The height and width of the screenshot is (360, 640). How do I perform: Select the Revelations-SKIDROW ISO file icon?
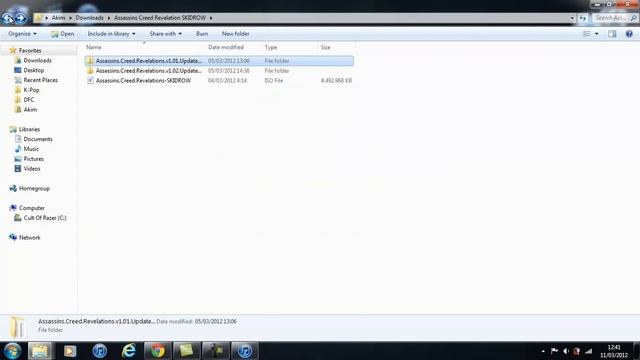pyautogui.click(x=90, y=80)
